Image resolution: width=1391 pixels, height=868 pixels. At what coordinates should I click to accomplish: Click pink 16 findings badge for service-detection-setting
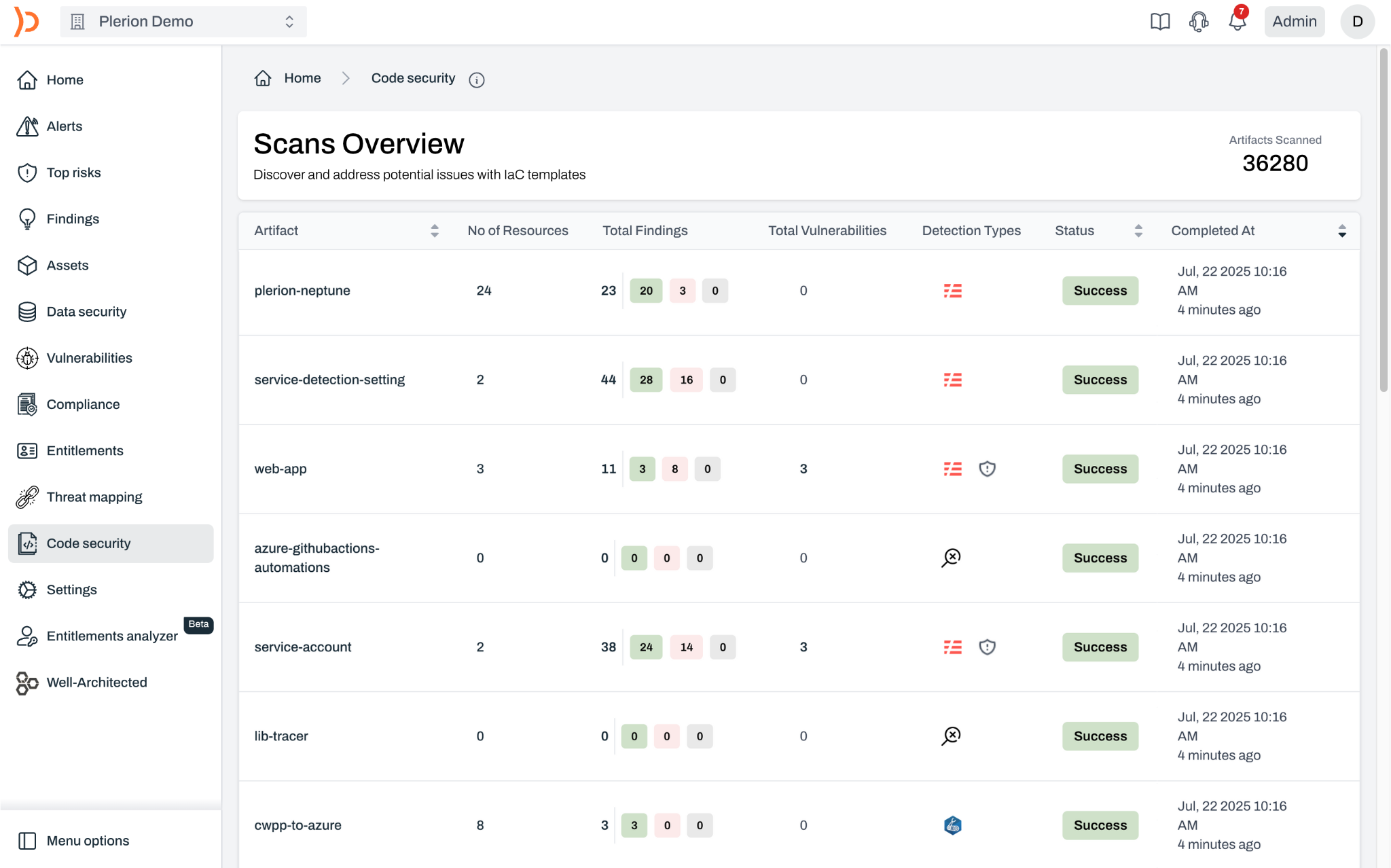(687, 380)
